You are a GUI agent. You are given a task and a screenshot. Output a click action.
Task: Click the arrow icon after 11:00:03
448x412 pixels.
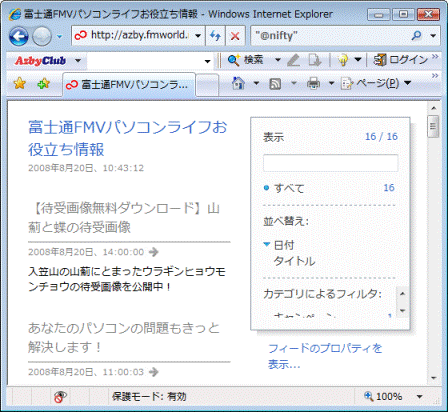point(154,372)
